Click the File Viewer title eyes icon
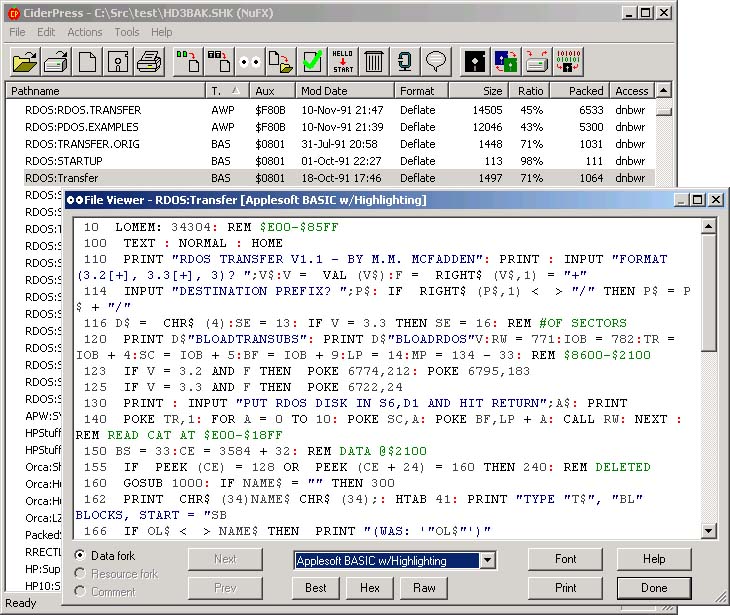Image resolution: width=730 pixels, height=615 pixels. [x=74, y=200]
